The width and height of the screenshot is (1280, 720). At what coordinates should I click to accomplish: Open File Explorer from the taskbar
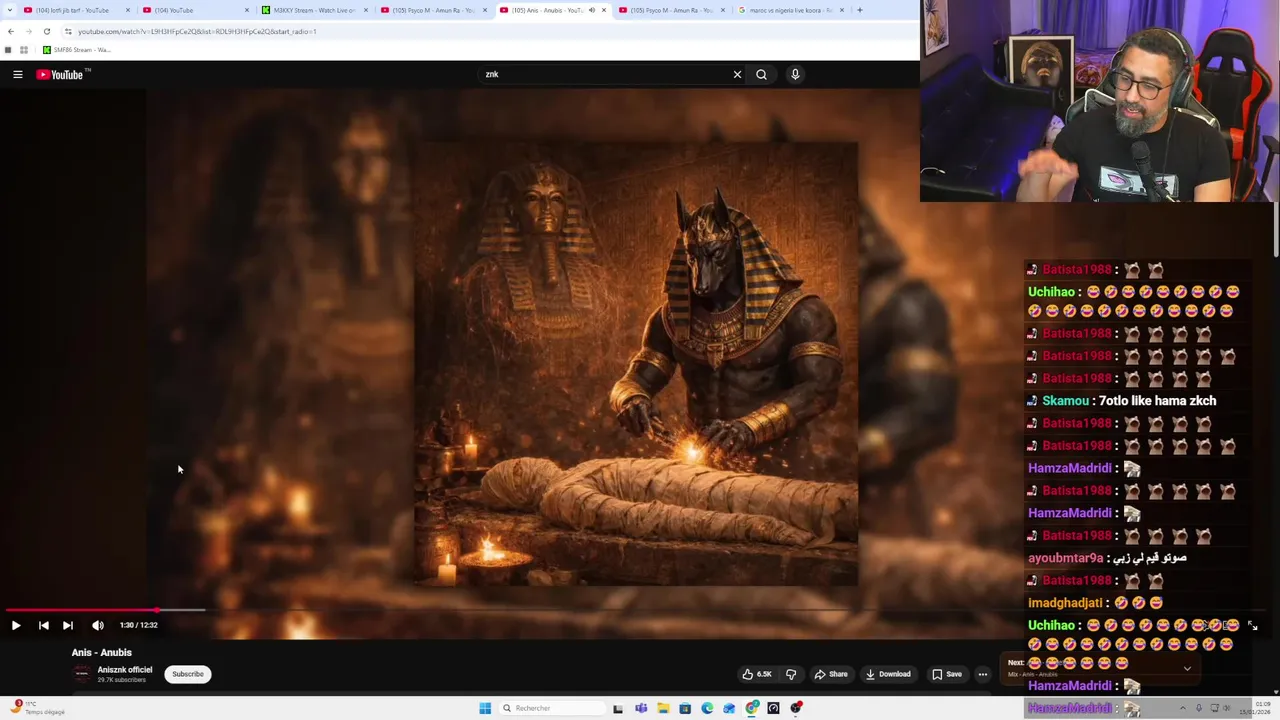pos(663,708)
